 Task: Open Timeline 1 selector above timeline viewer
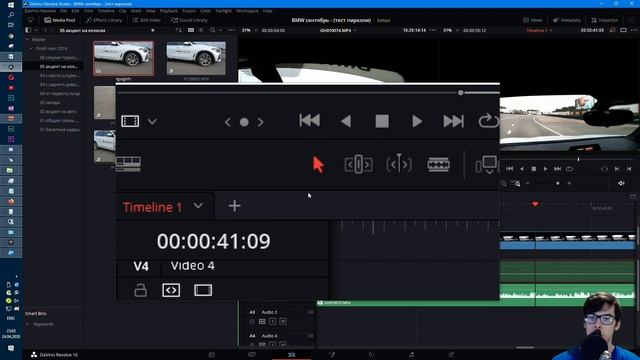(x=539, y=30)
